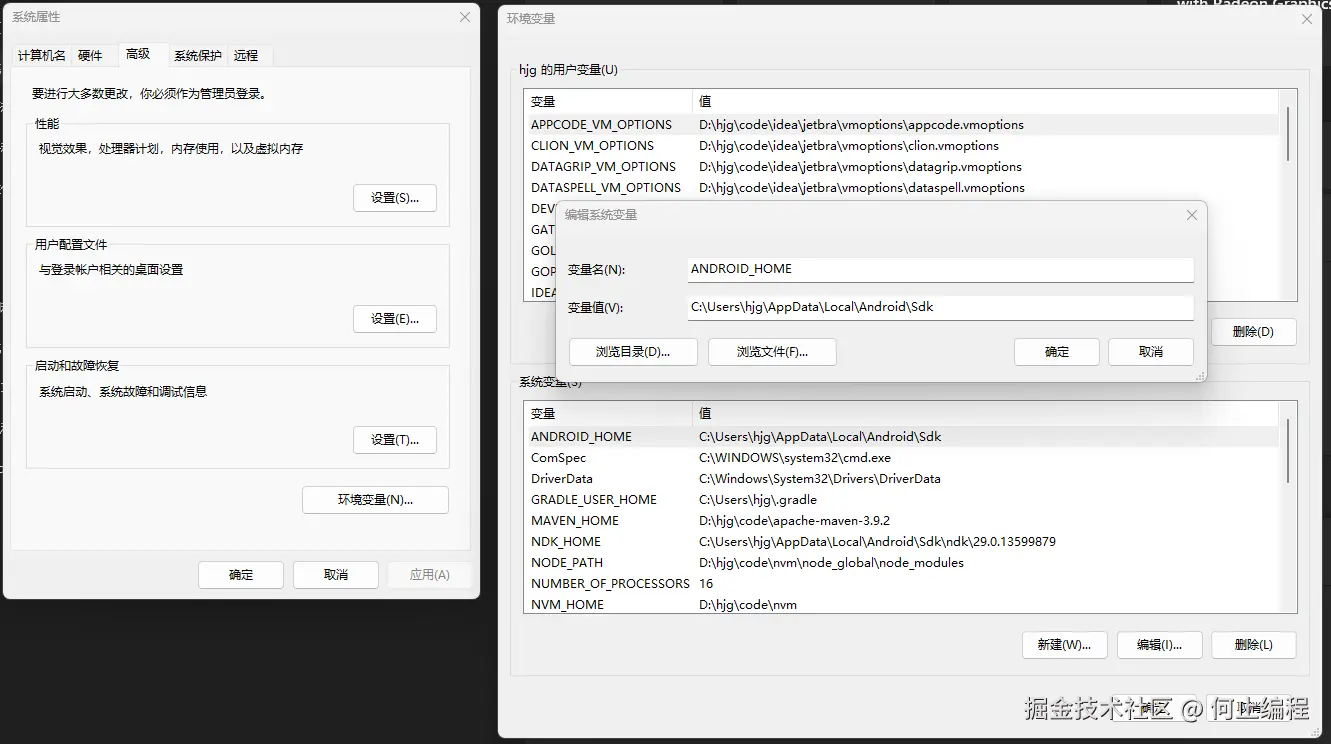Focus the 变量名 input field
This screenshot has width=1331, height=744.
pos(940,270)
